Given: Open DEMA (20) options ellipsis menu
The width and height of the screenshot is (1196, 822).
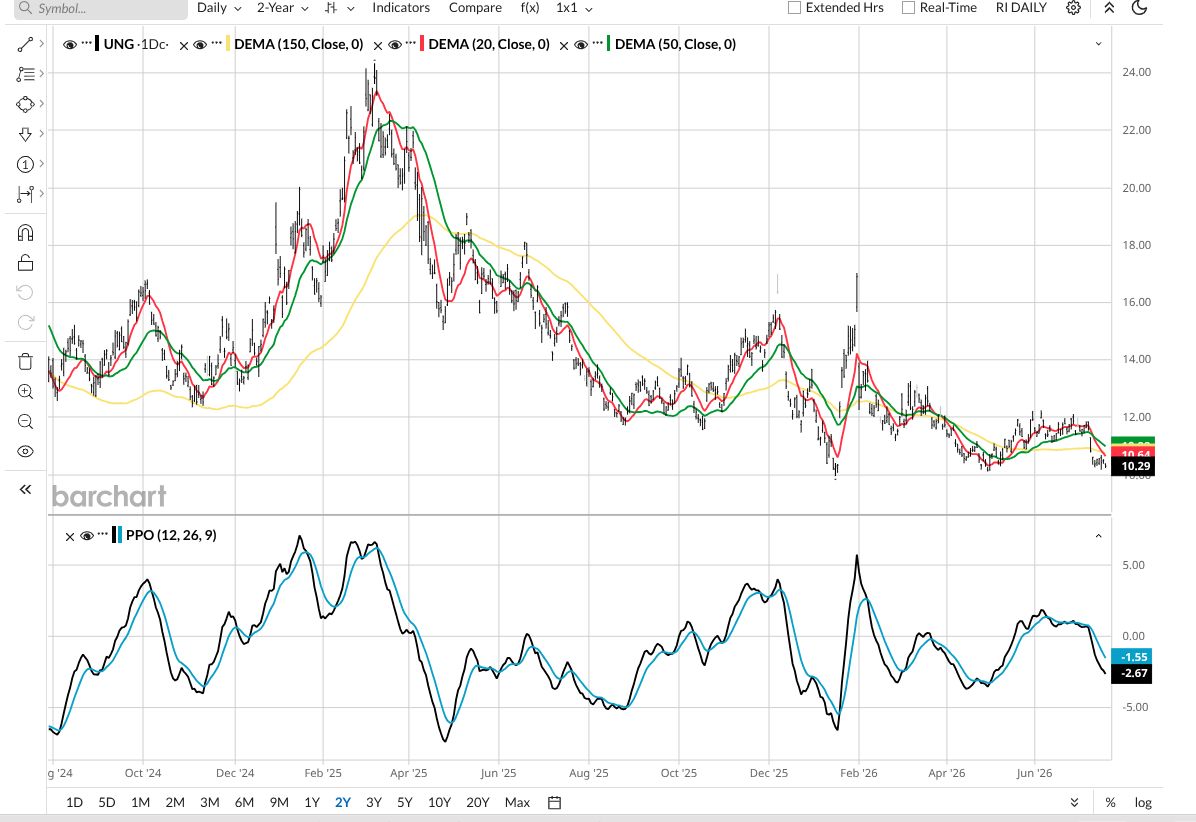Looking at the screenshot, I should pyautogui.click(x=411, y=43).
